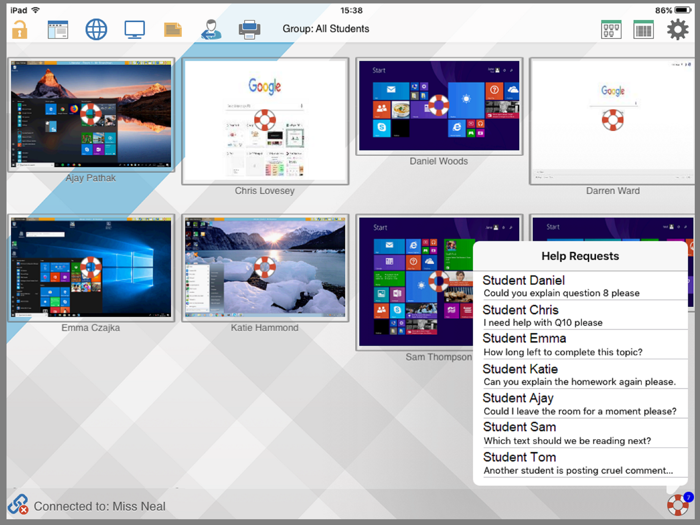This screenshot has height=525, width=700.
Task: Toggle the help requests lifebuoy with badge
Action: (x=679, y=504)
